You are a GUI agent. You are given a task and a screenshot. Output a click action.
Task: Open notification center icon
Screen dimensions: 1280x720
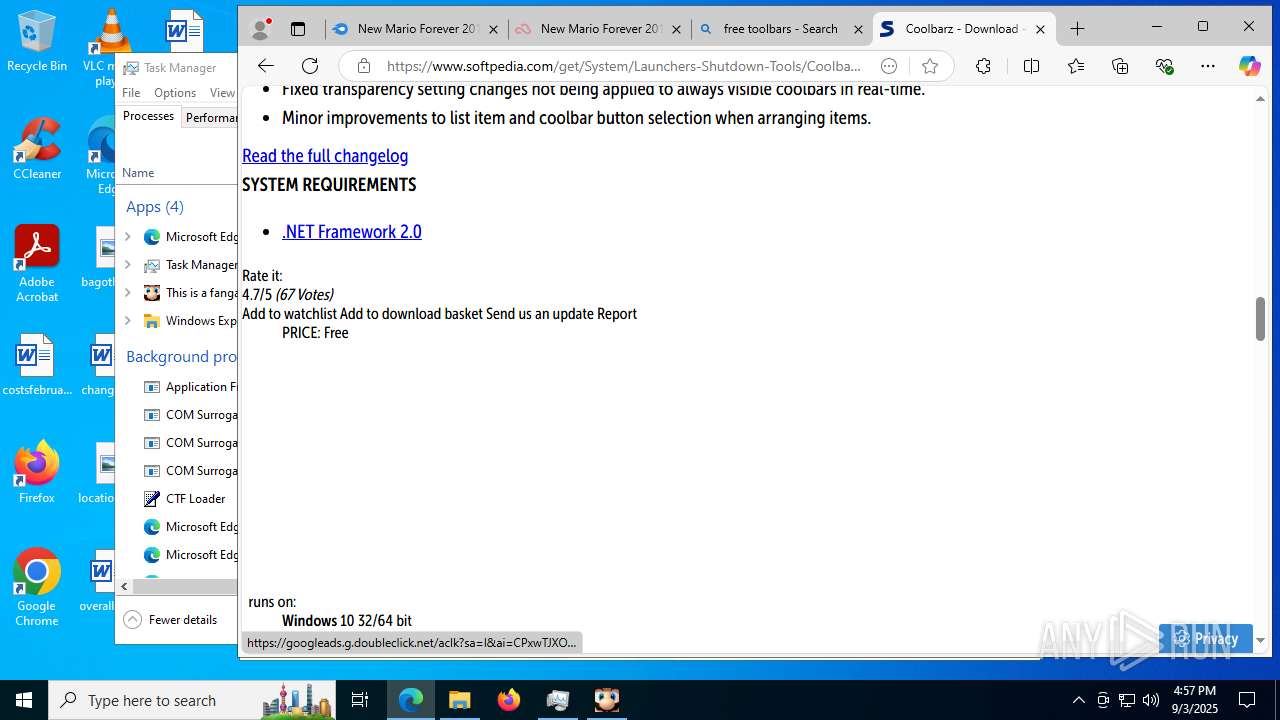[x=1247, y=700]
